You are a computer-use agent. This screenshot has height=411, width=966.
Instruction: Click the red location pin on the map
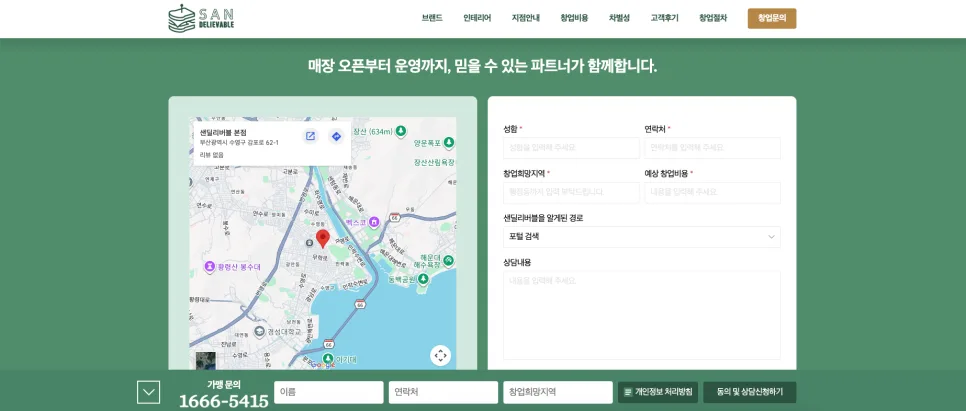(x=323, y=239)
